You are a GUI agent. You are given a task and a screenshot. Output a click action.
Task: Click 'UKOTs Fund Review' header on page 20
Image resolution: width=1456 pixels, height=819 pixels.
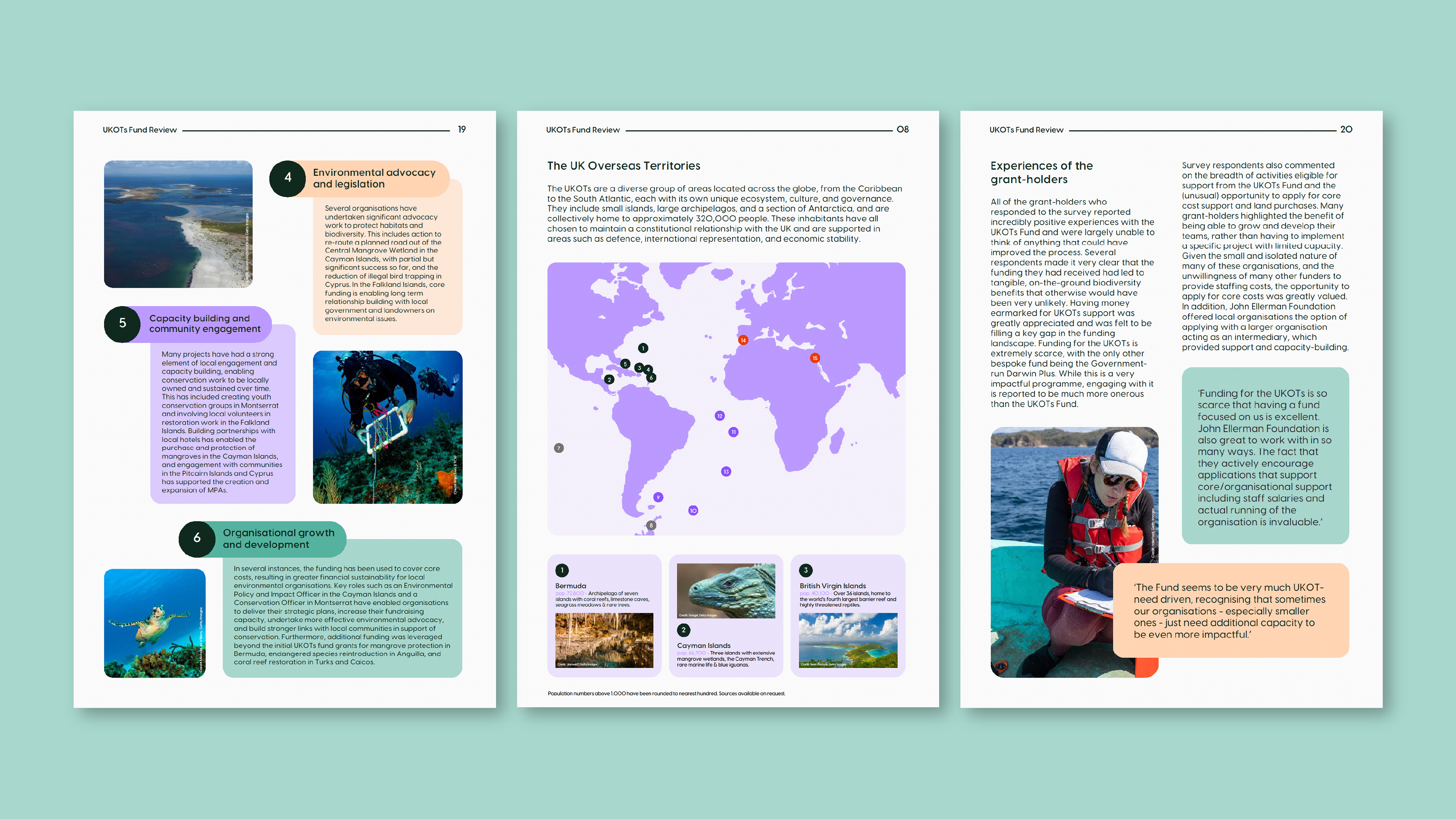coord(1026,130)
